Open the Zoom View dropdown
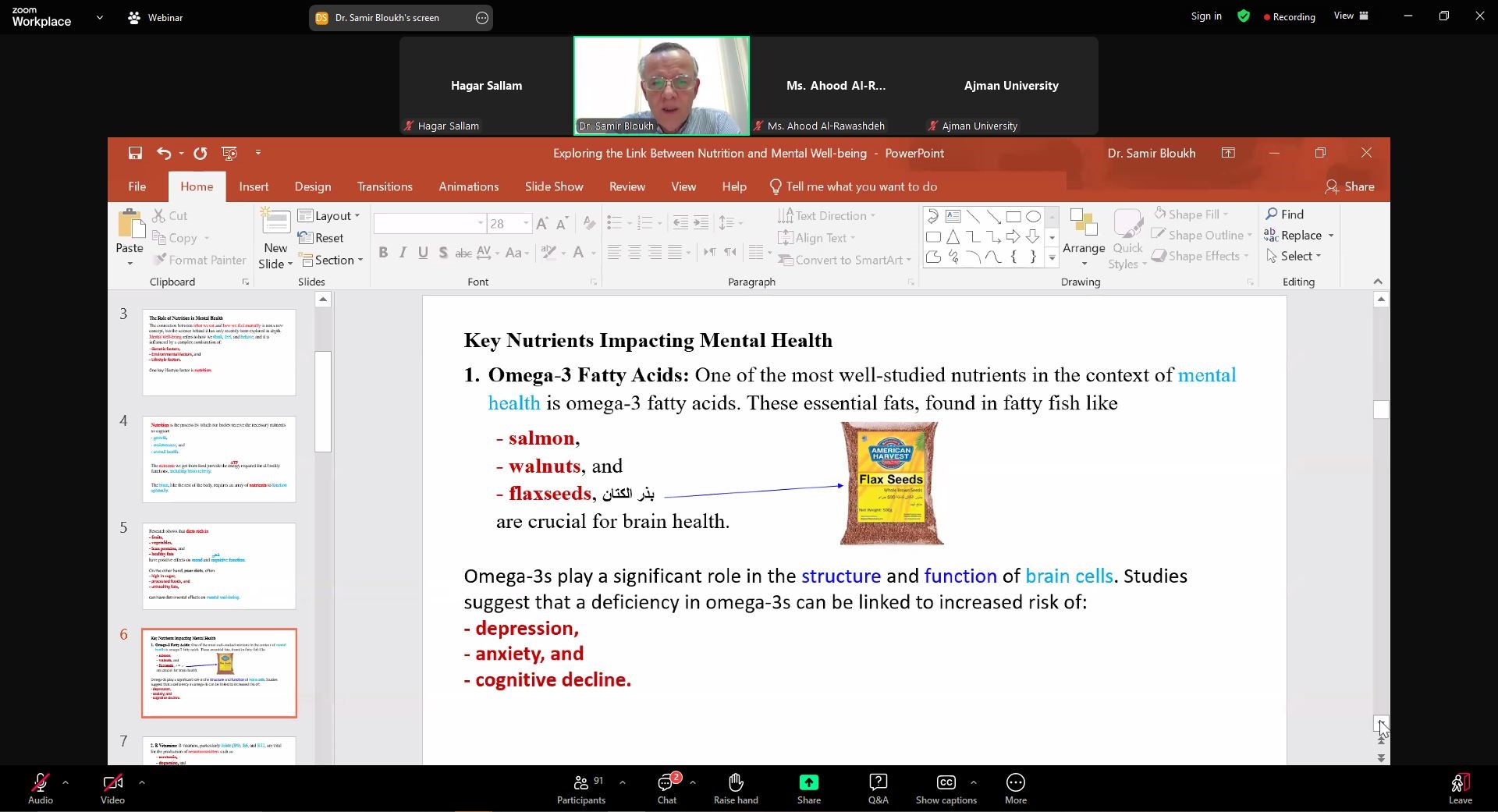The image size is (1498, 812). (x=1351, y=16)
